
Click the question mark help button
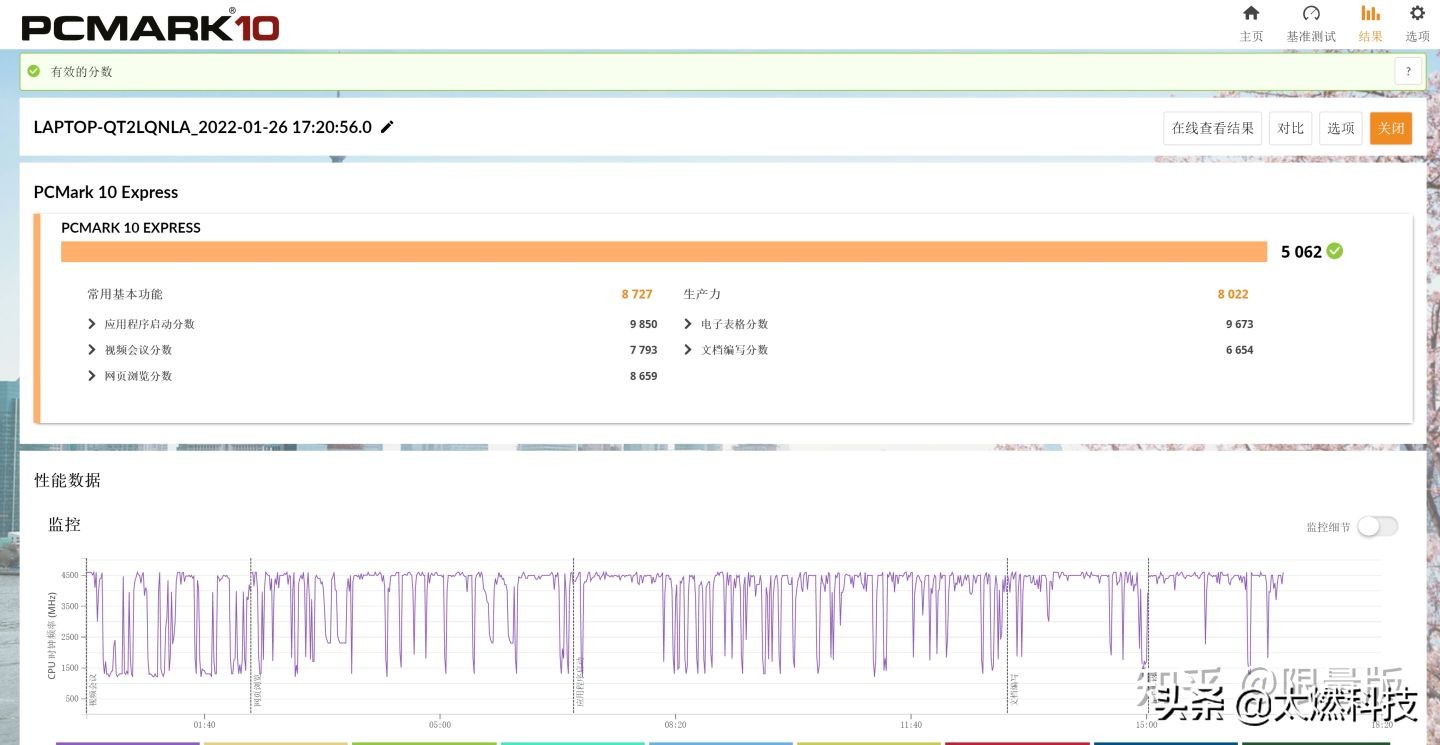click(x=1408, y=71)
